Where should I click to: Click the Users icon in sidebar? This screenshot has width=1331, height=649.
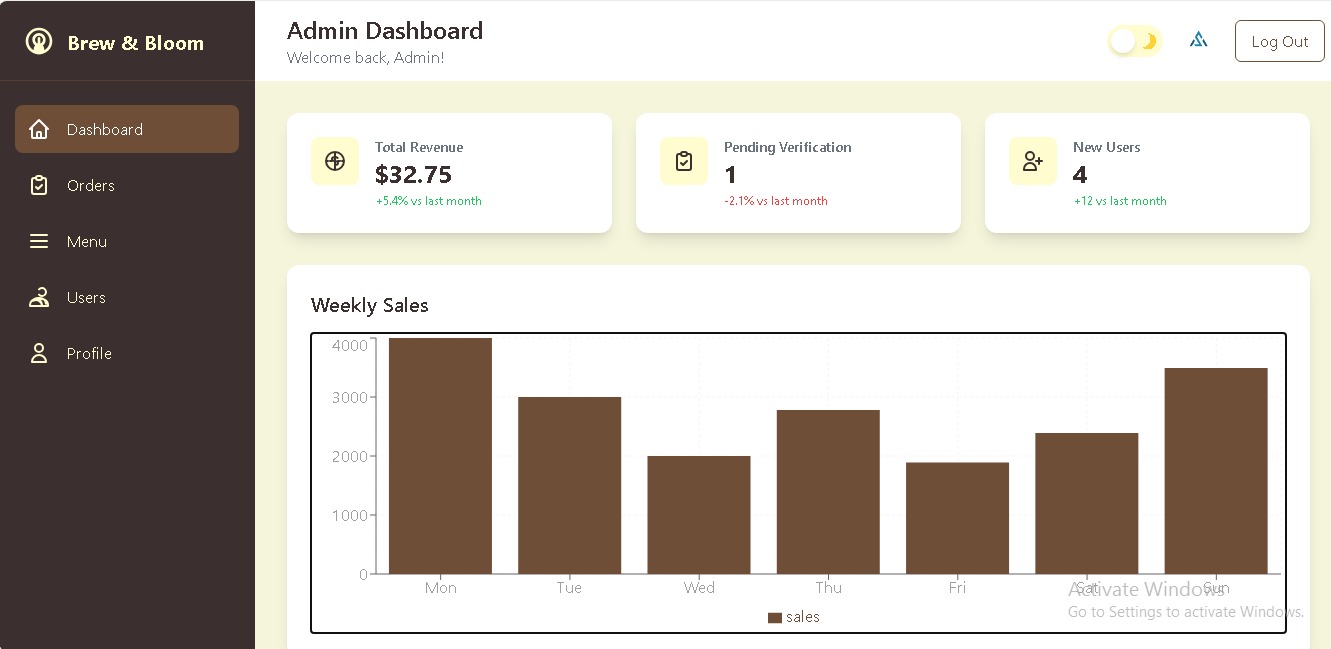[x=39, y=297]
